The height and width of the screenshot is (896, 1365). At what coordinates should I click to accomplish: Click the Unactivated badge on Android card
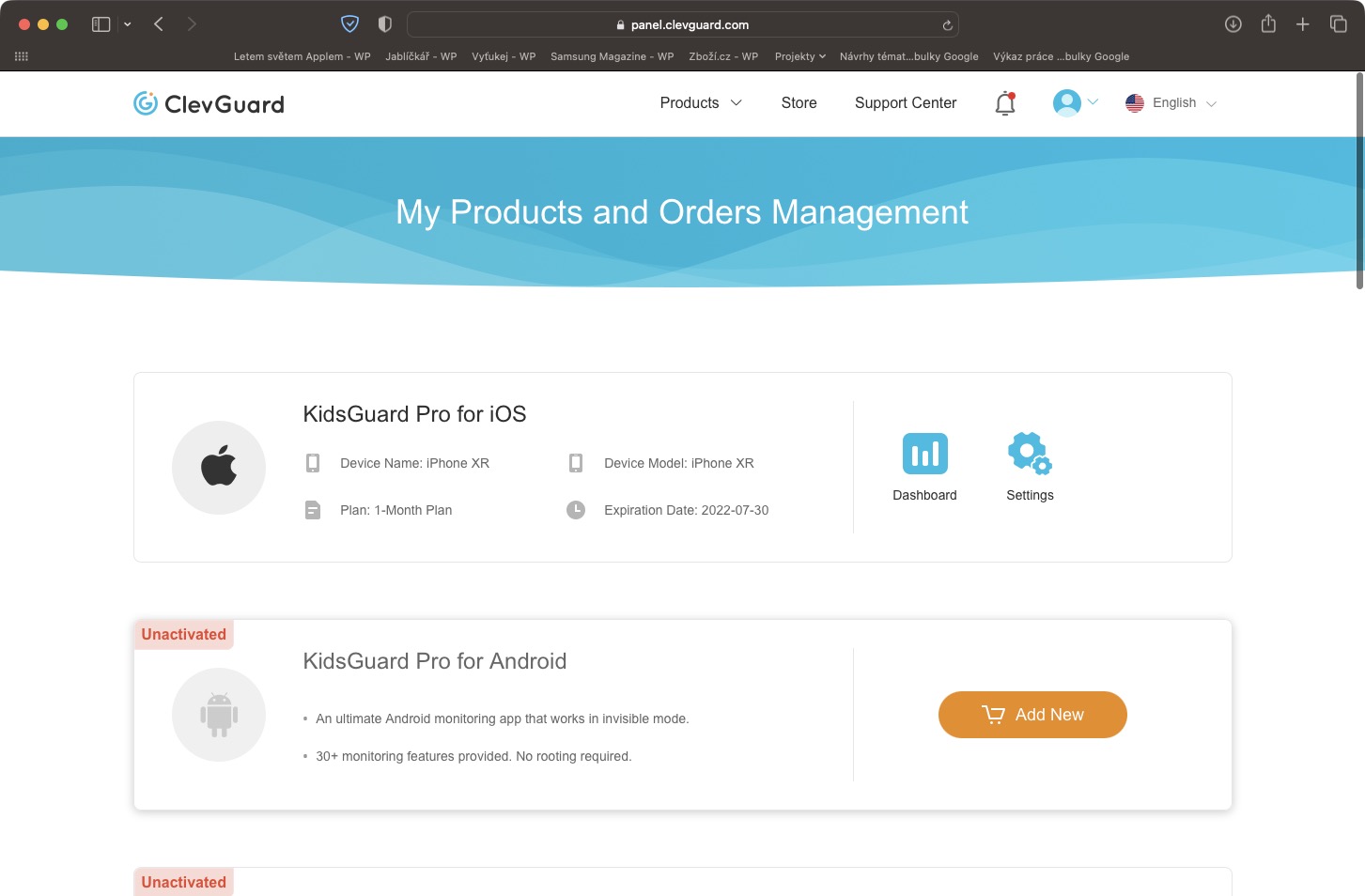click(x=184, y=635)
